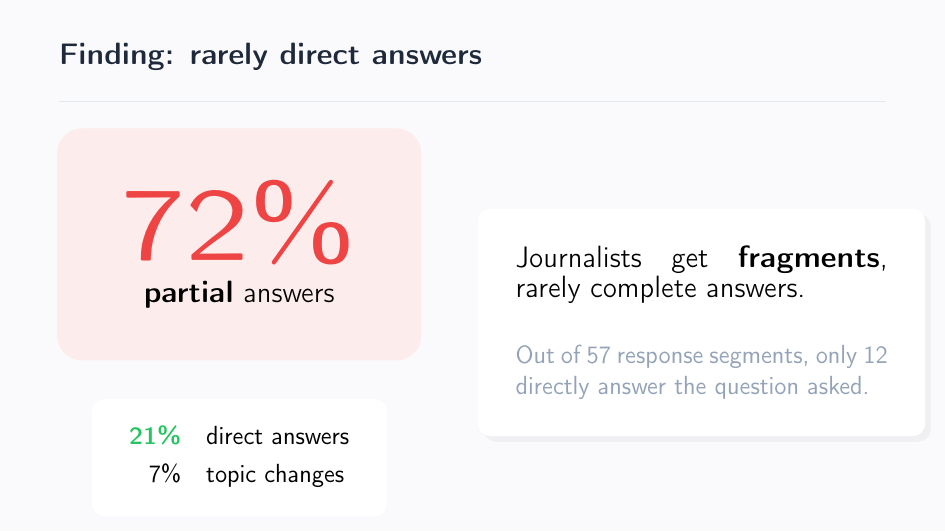The width and height of the screenshot is (945, 532).
Task: Click the word "get" in the right card
Action: pos(689,260)
